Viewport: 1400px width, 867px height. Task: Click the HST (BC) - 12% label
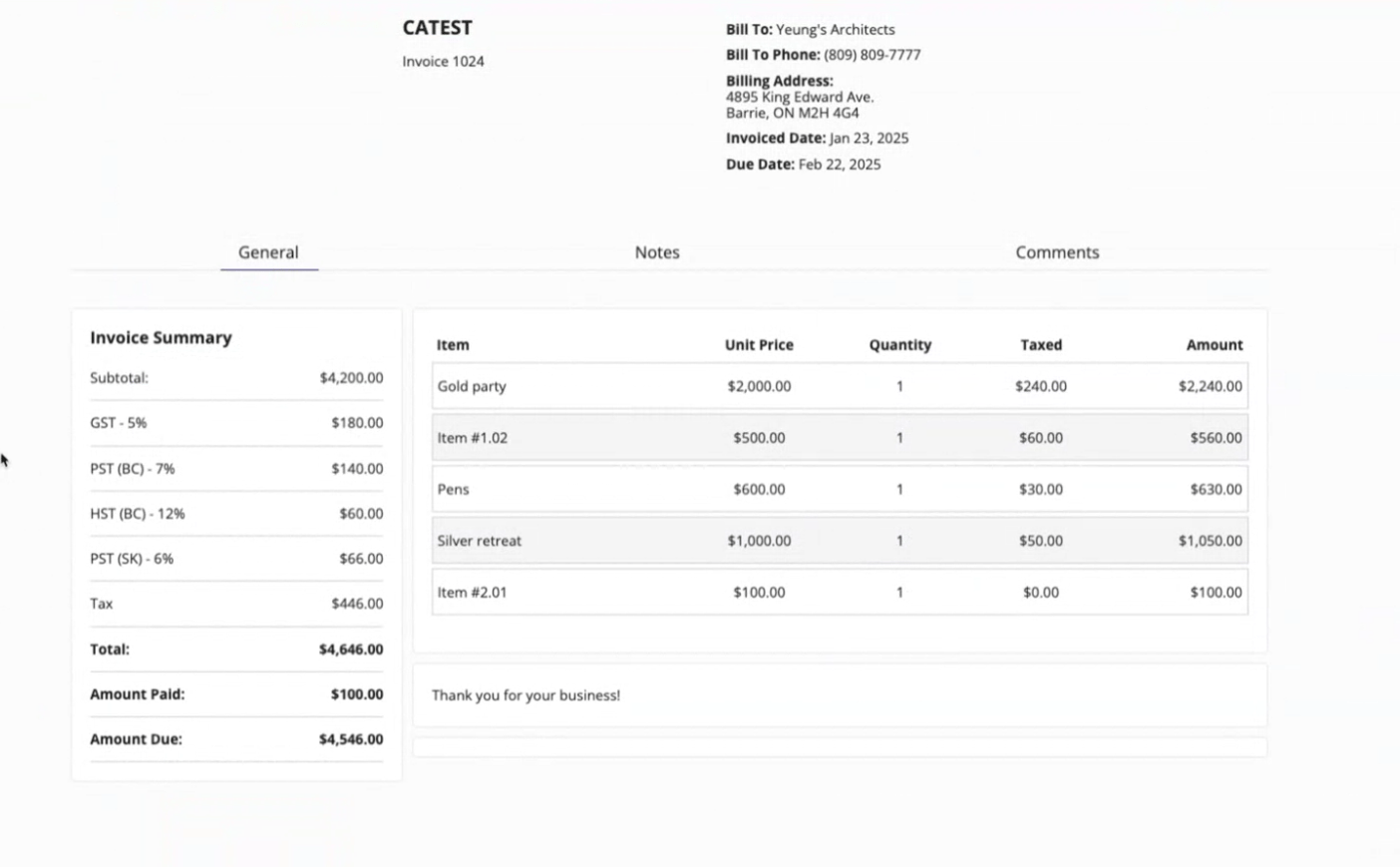coord(137,514)
